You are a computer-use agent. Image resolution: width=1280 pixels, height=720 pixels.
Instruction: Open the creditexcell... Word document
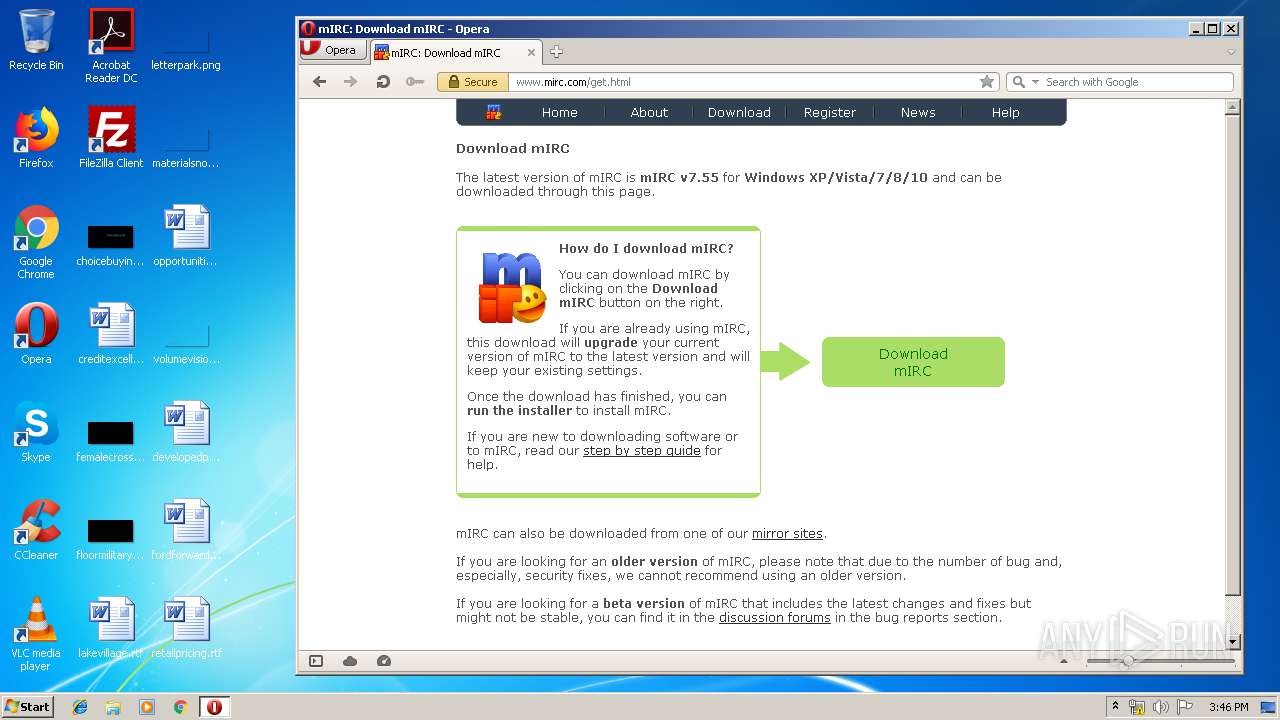click(x=111, y=334)
